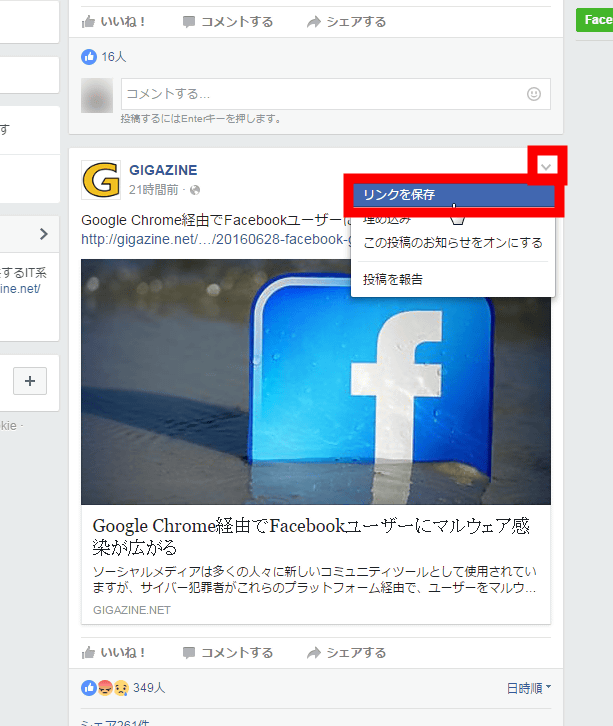The image size is (613, 726).
Task: Open the article headline Google Chrome経由でFacebook…
Action: pos(311,536)
